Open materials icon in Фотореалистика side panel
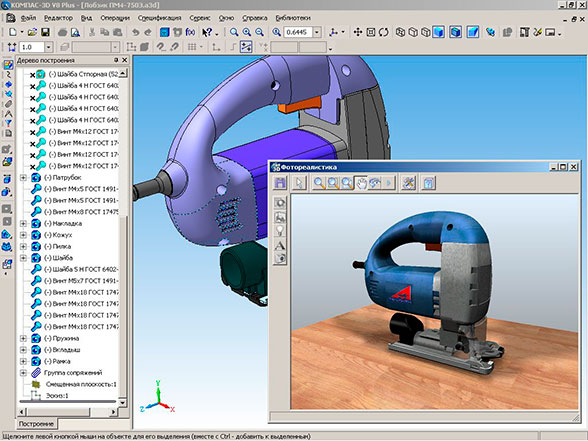588x441 pixels. pyautogui.click(x=280, y=203)
